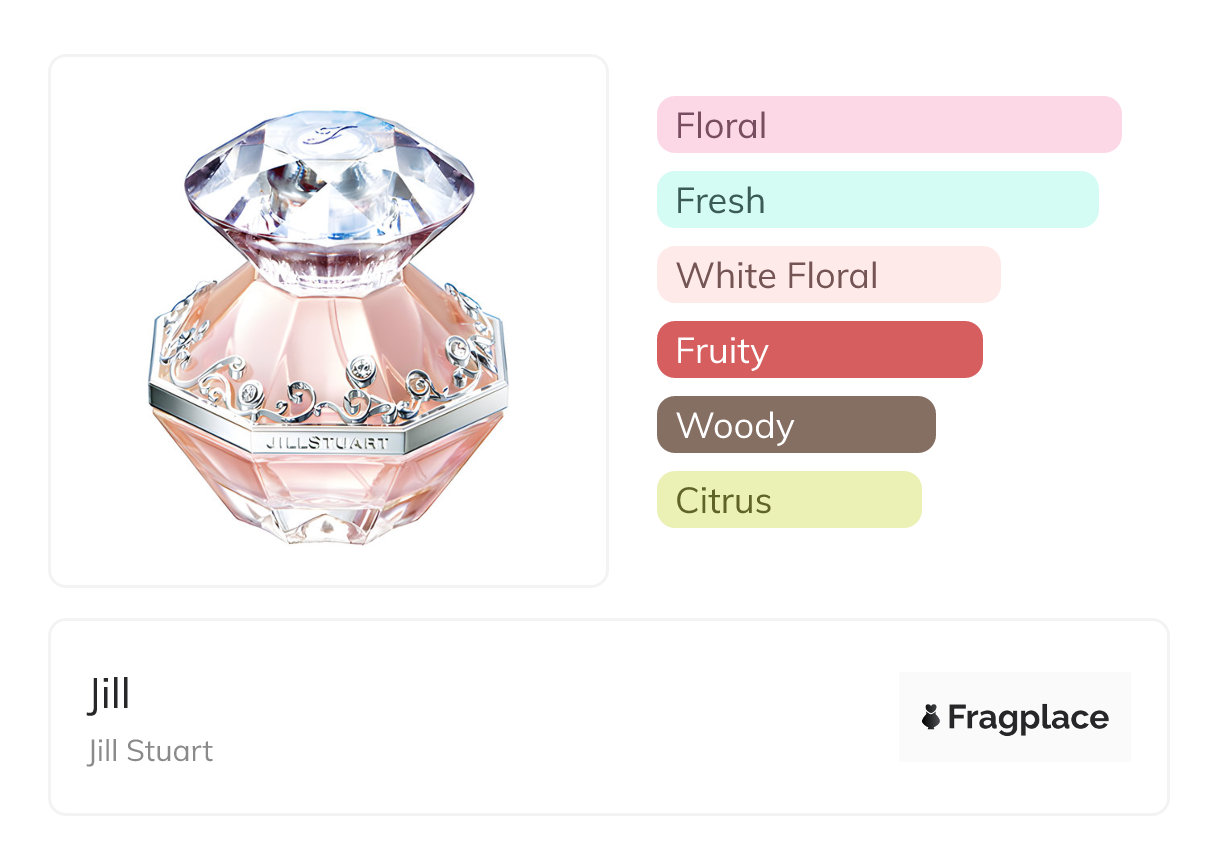Click the Fragplace logo icon
The width and height of the screenshot is (1218, 864).
click(931, 717)
